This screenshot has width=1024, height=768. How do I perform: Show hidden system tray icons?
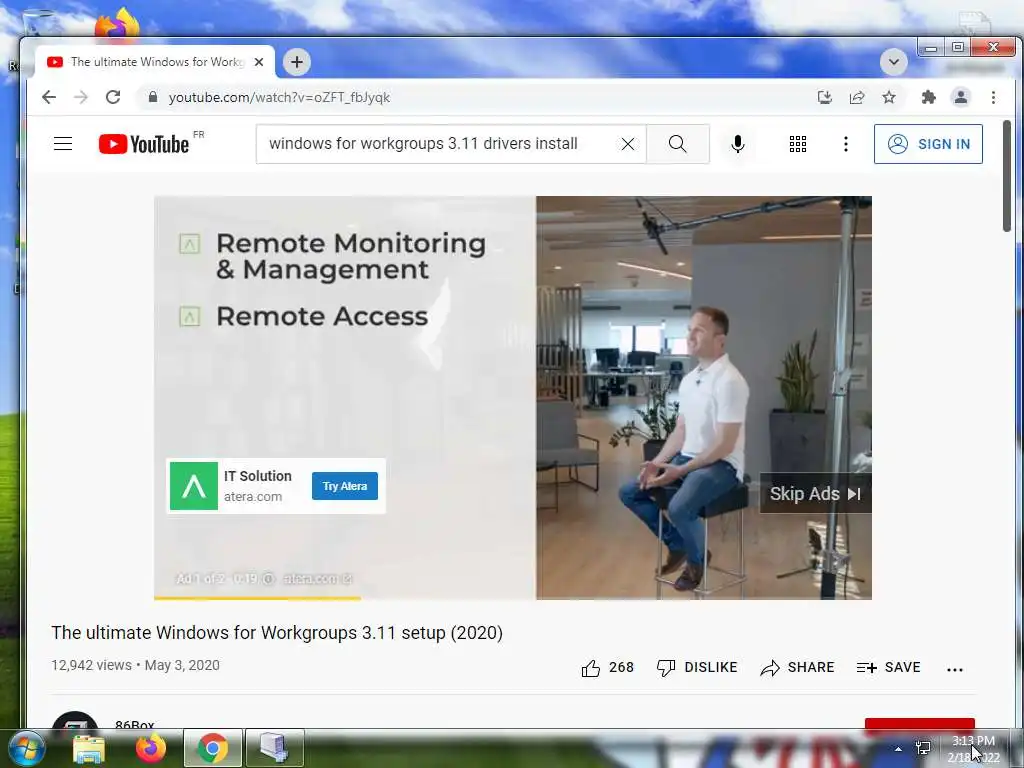(x=899, y=749)
